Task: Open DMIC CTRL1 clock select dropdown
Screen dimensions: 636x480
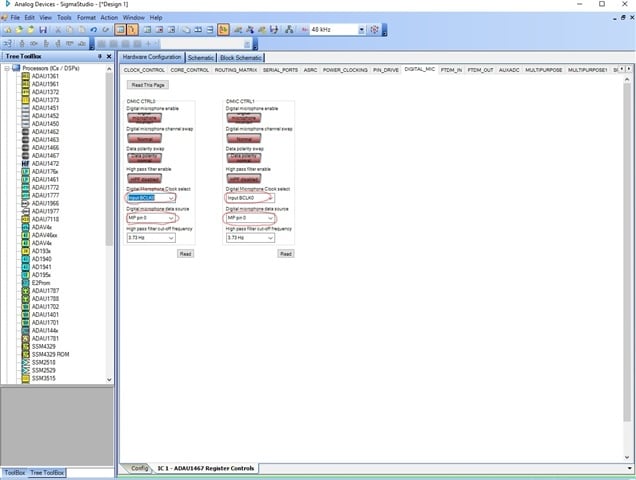Action: coord(250,198)
